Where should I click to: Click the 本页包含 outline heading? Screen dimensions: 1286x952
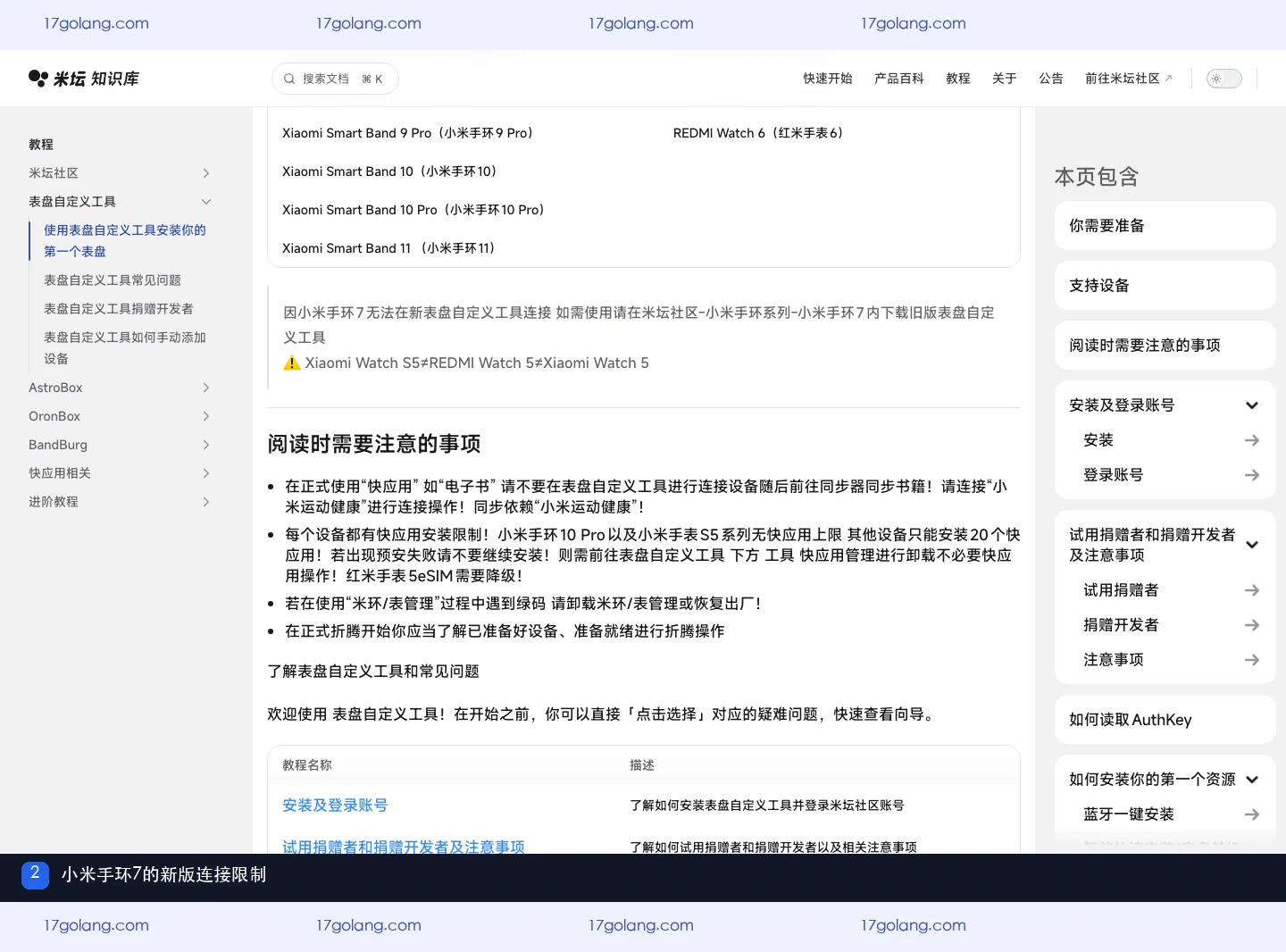(x=1097, y=177)
